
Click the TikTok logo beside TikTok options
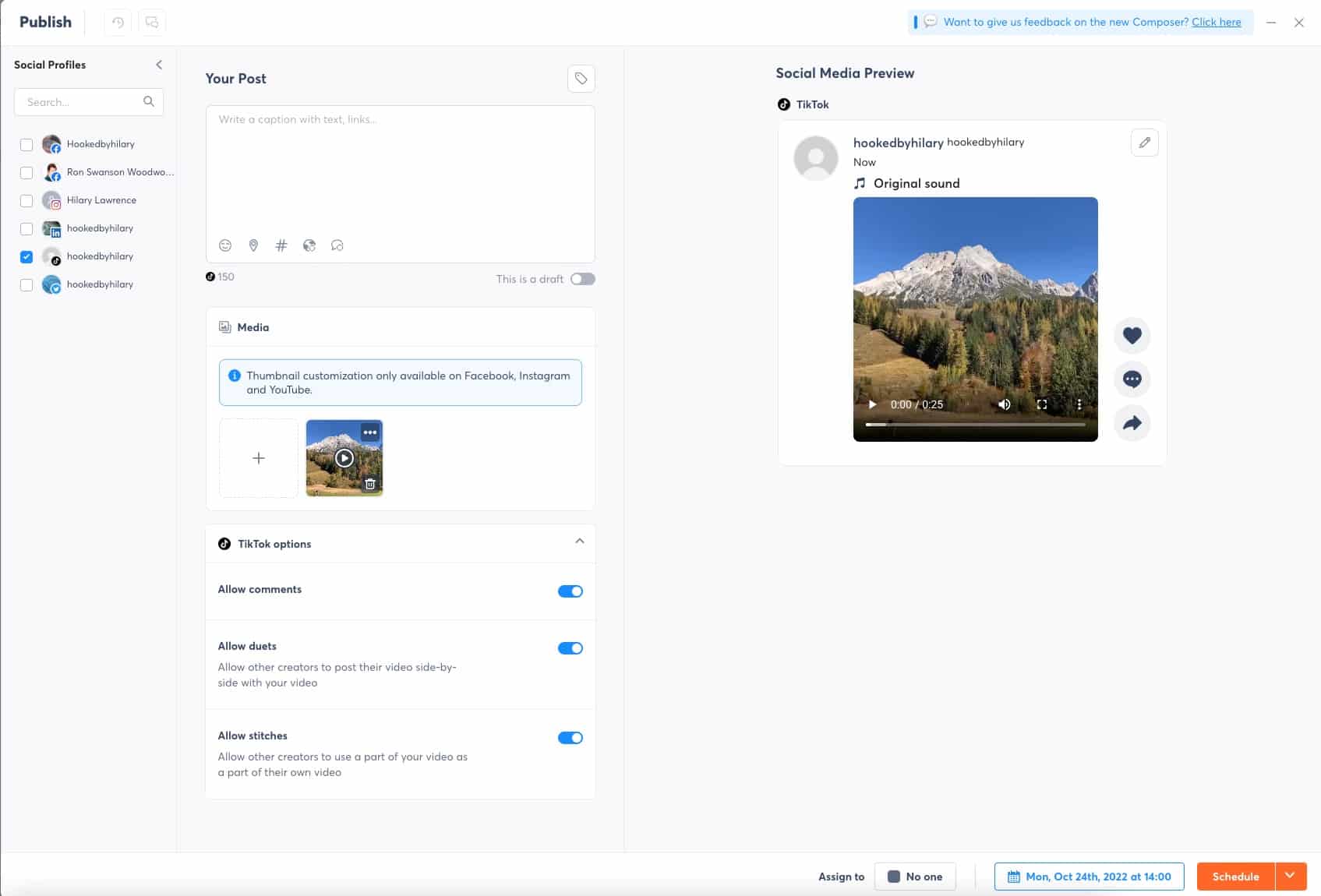point(224,544)
